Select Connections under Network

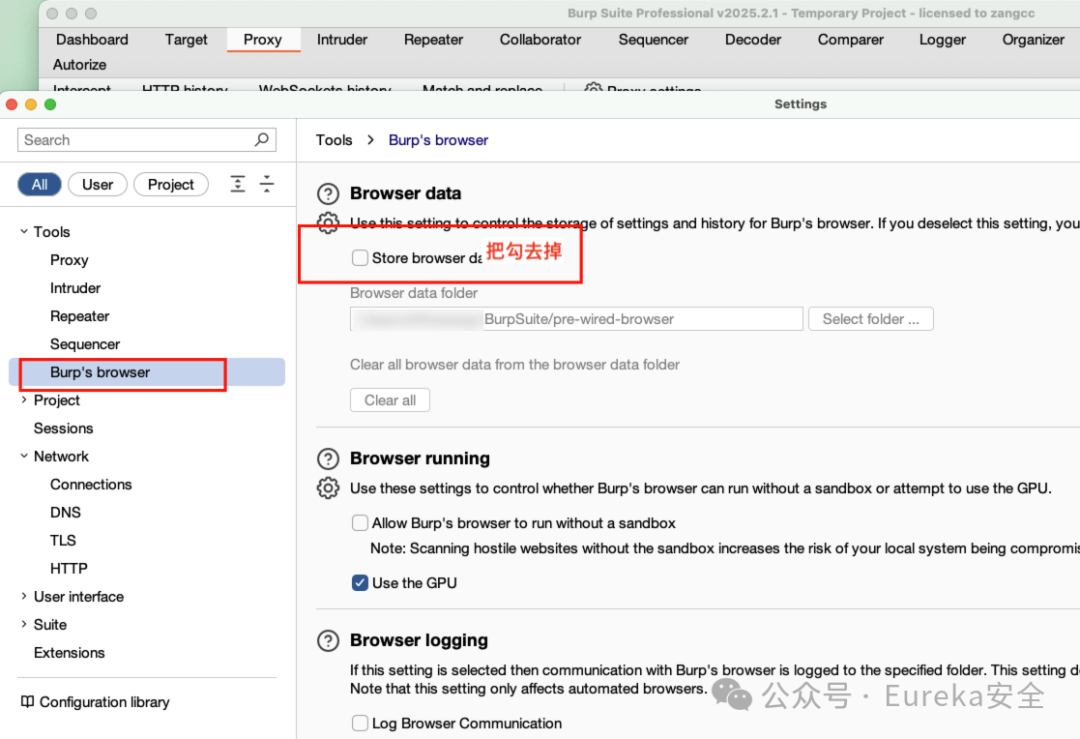(90, 484)
